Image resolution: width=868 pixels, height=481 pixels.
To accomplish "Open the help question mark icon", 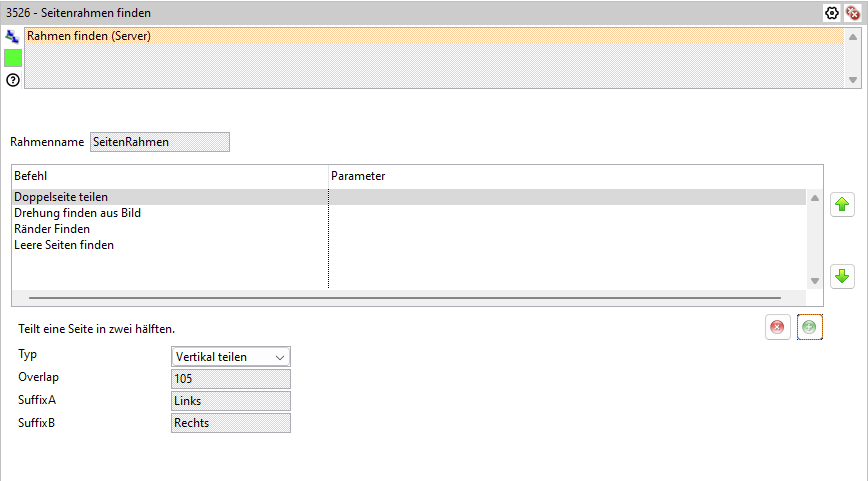I will pyautogui.click(x=13, y=80).
